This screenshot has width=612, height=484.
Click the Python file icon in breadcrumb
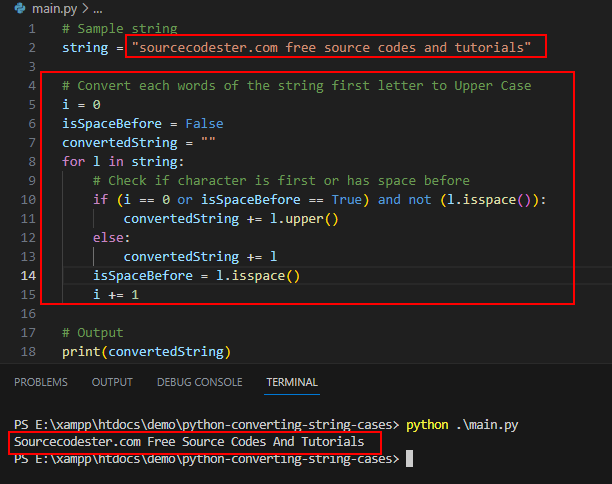tap(20, 8)
